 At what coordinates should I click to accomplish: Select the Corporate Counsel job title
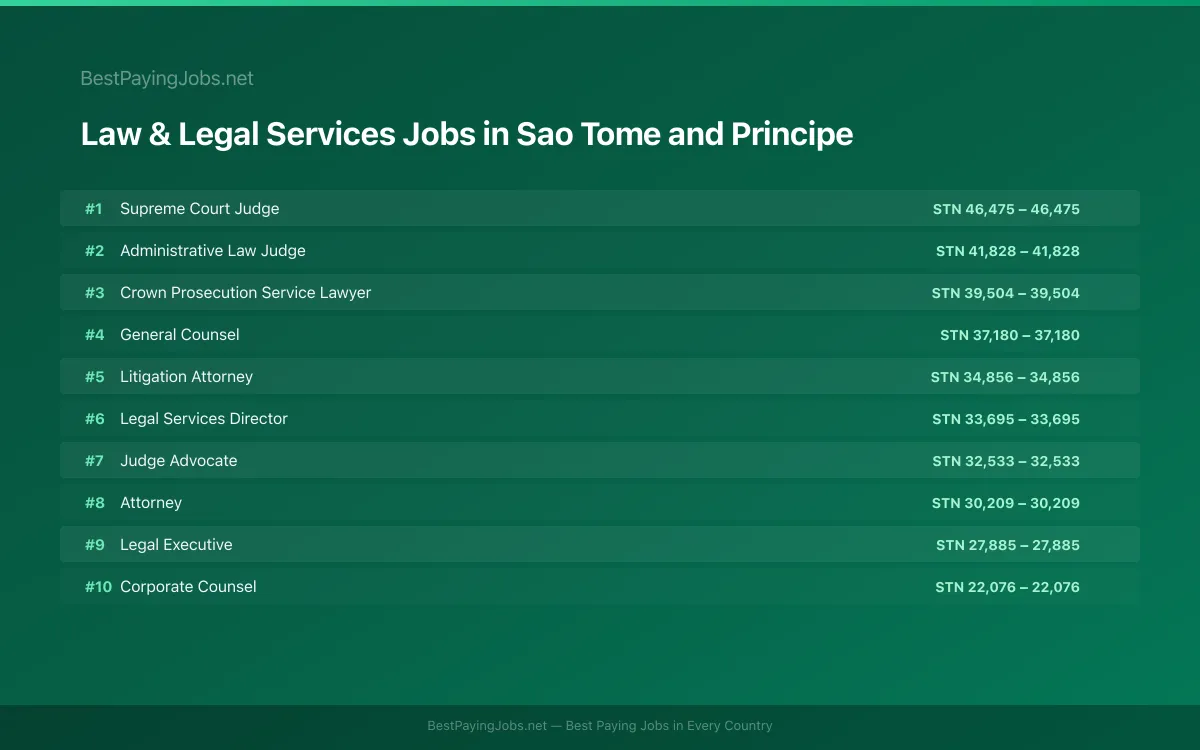[188, 587]
